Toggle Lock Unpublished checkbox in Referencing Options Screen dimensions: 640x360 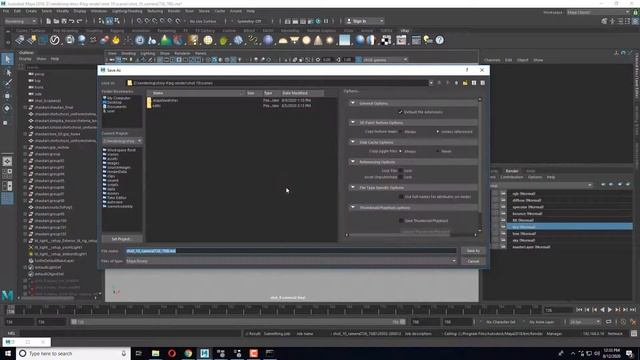(x=400, y=177)
